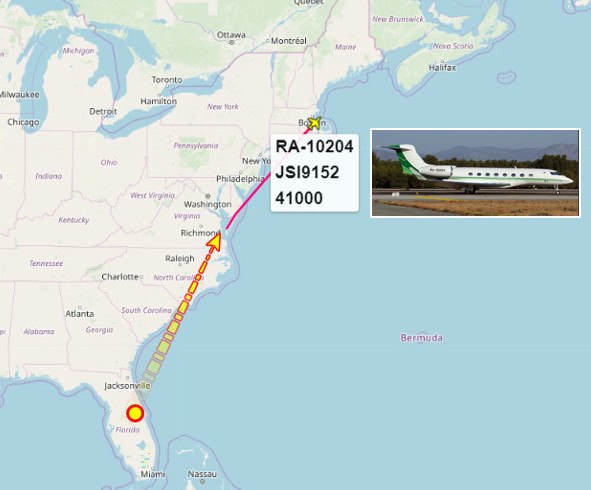The width and height of the screenshot is (591, 490).
Task: Click the Miami city label
Action: [x=152, y=474]
